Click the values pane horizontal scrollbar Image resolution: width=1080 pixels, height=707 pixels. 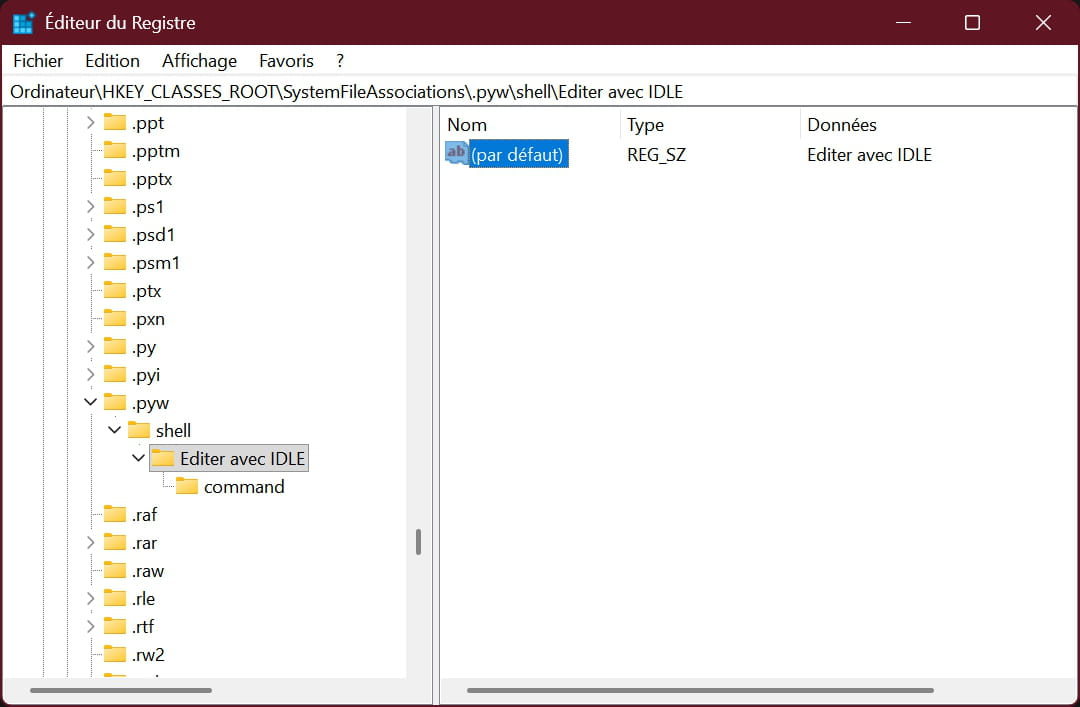coord(700,690)
